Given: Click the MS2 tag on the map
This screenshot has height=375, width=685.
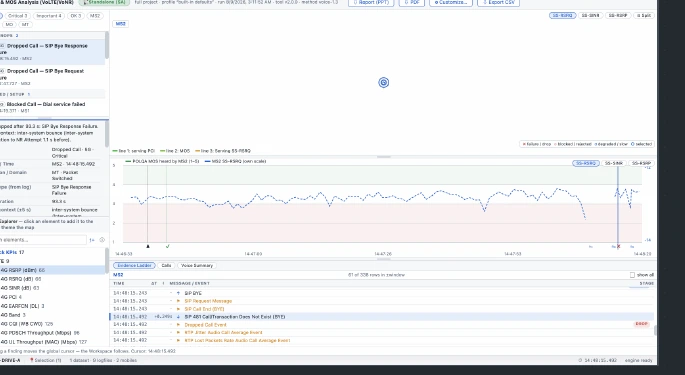Looking at the screenshot, I should [120, 24].
